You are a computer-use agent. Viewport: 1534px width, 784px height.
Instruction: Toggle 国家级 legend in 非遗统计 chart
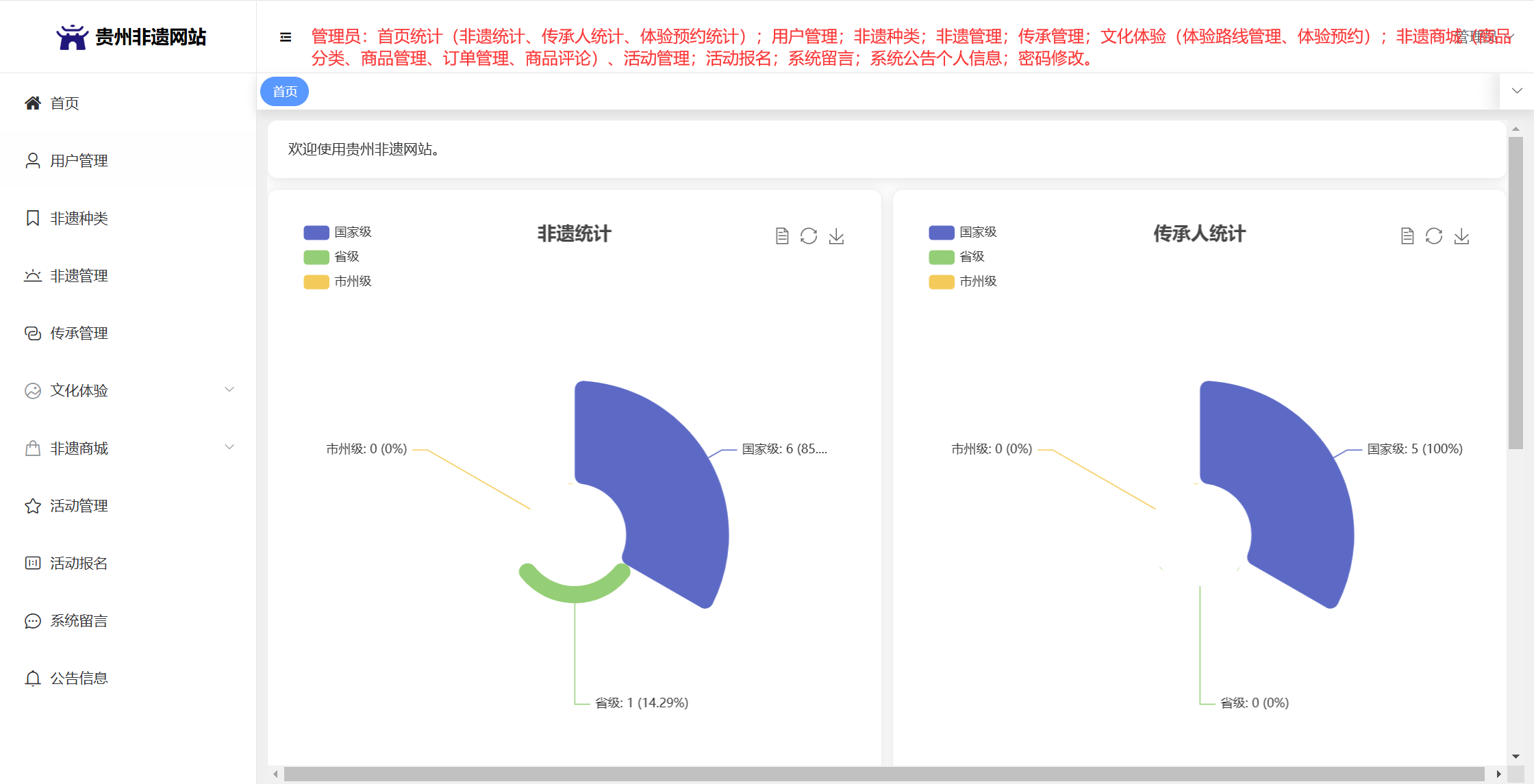point(338,232)
